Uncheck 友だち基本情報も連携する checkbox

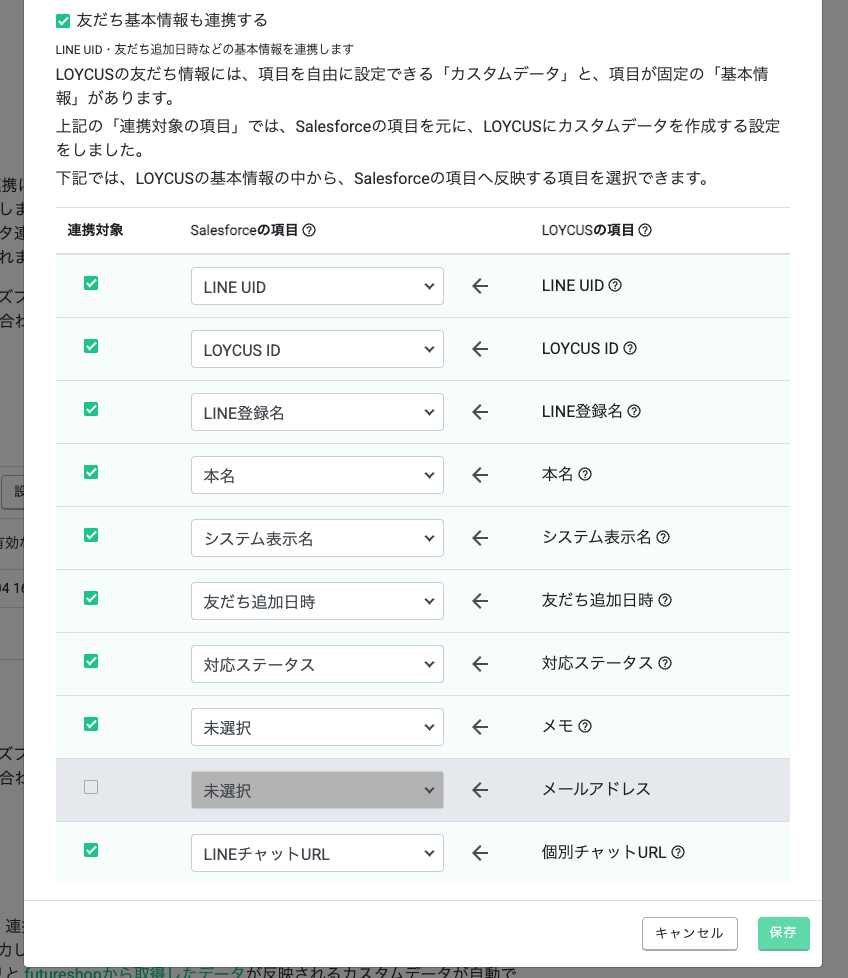point(63,21)
